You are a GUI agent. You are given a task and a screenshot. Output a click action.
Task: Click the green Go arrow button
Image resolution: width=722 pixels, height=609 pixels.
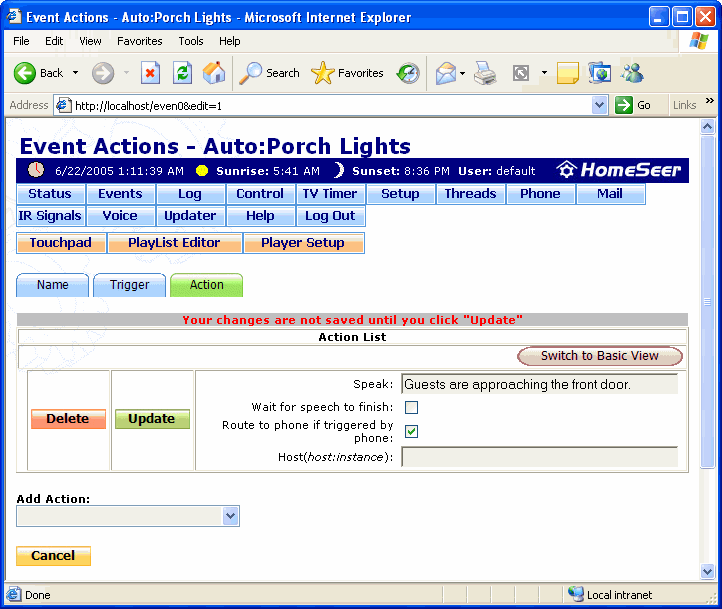coord(624,105)
